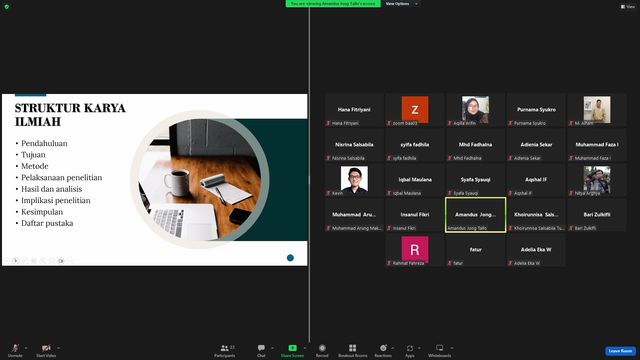The width and height of the screenshot is (640, 360).
Task: Click slideshow previous slide icon
Action: click(x=7, y=260)
